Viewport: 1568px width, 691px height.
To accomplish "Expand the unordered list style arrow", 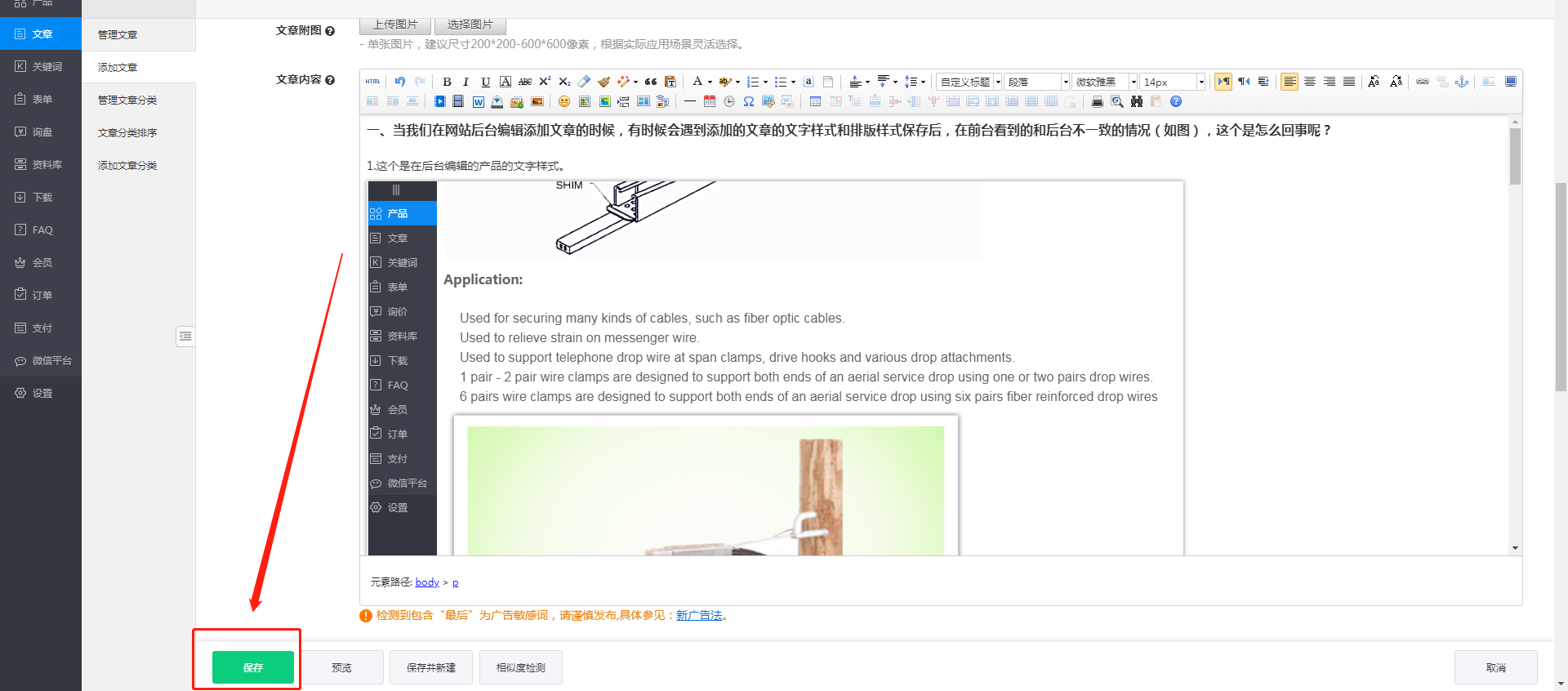I will coord(793,82).
